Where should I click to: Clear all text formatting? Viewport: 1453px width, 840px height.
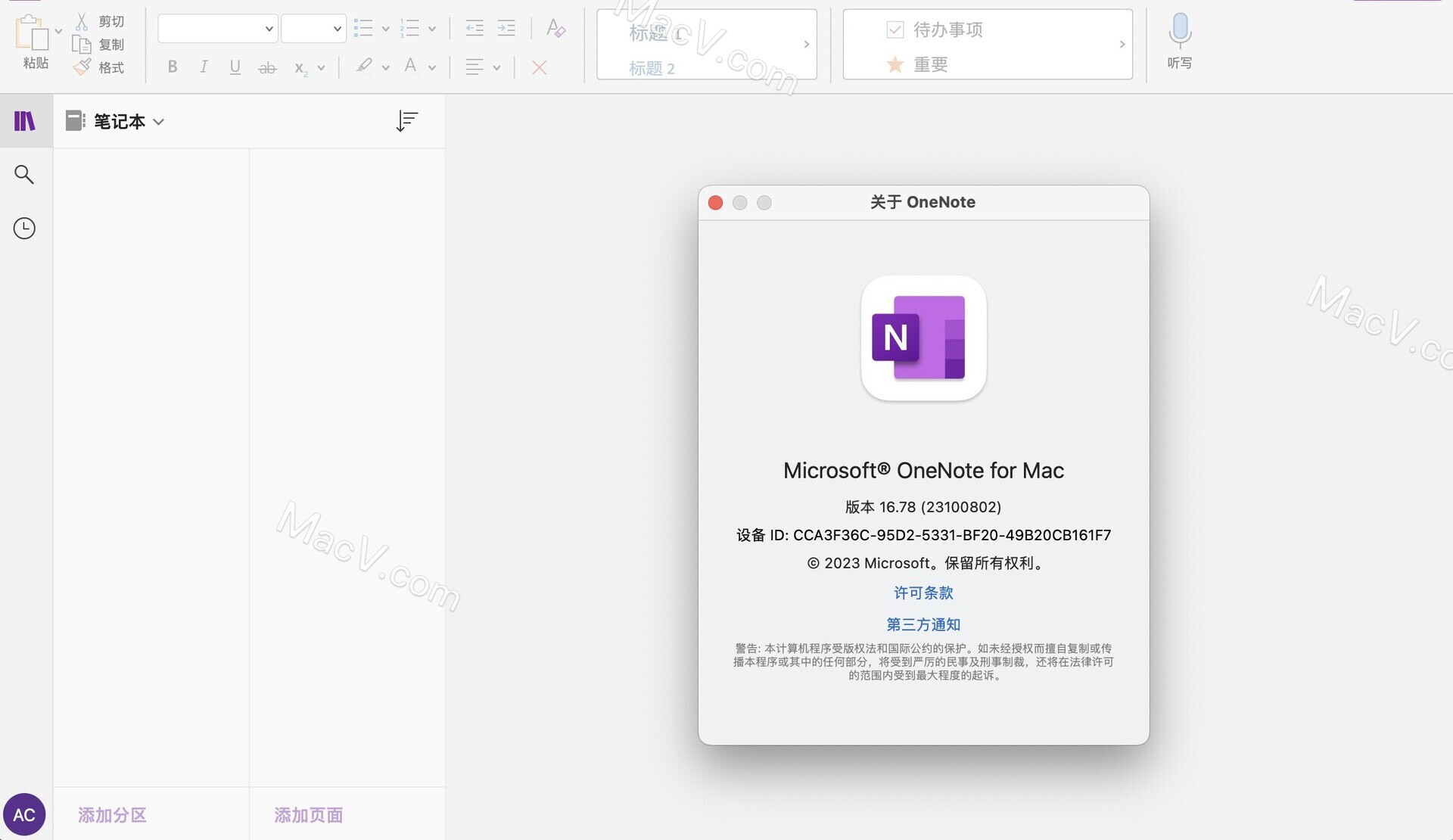pos(555,29)
